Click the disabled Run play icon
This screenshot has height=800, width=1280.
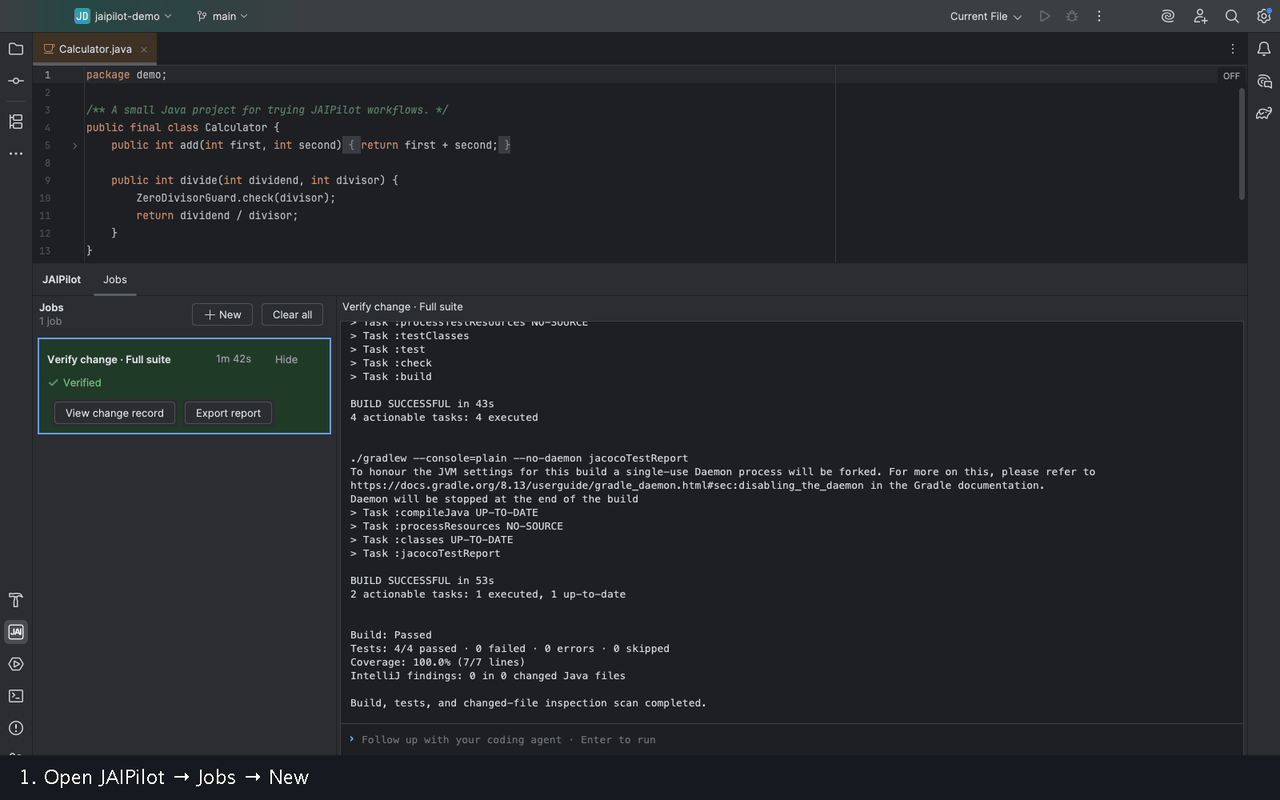(1045, 16)
